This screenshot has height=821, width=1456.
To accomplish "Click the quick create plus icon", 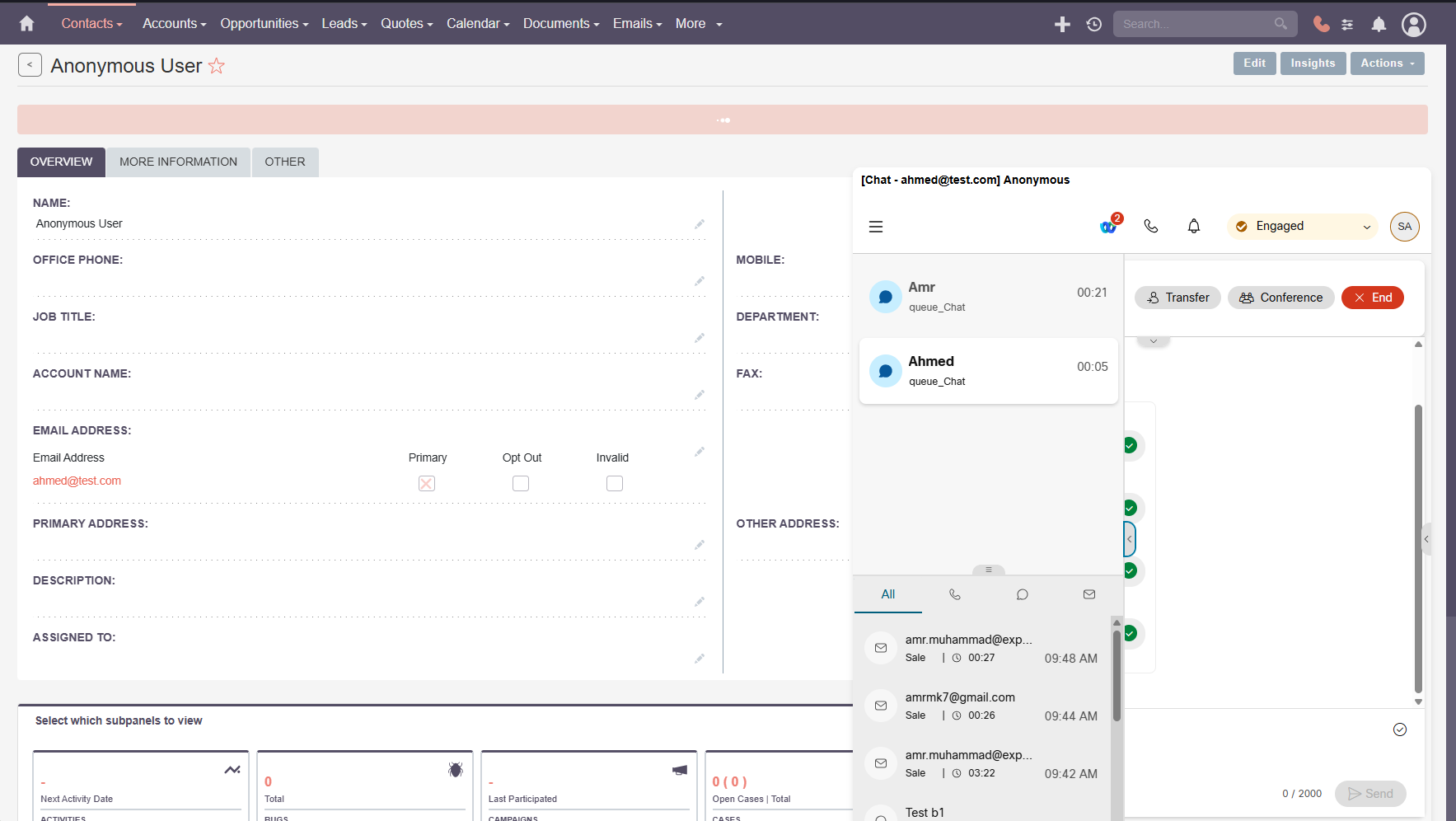I will click(x=1062, y=24).
